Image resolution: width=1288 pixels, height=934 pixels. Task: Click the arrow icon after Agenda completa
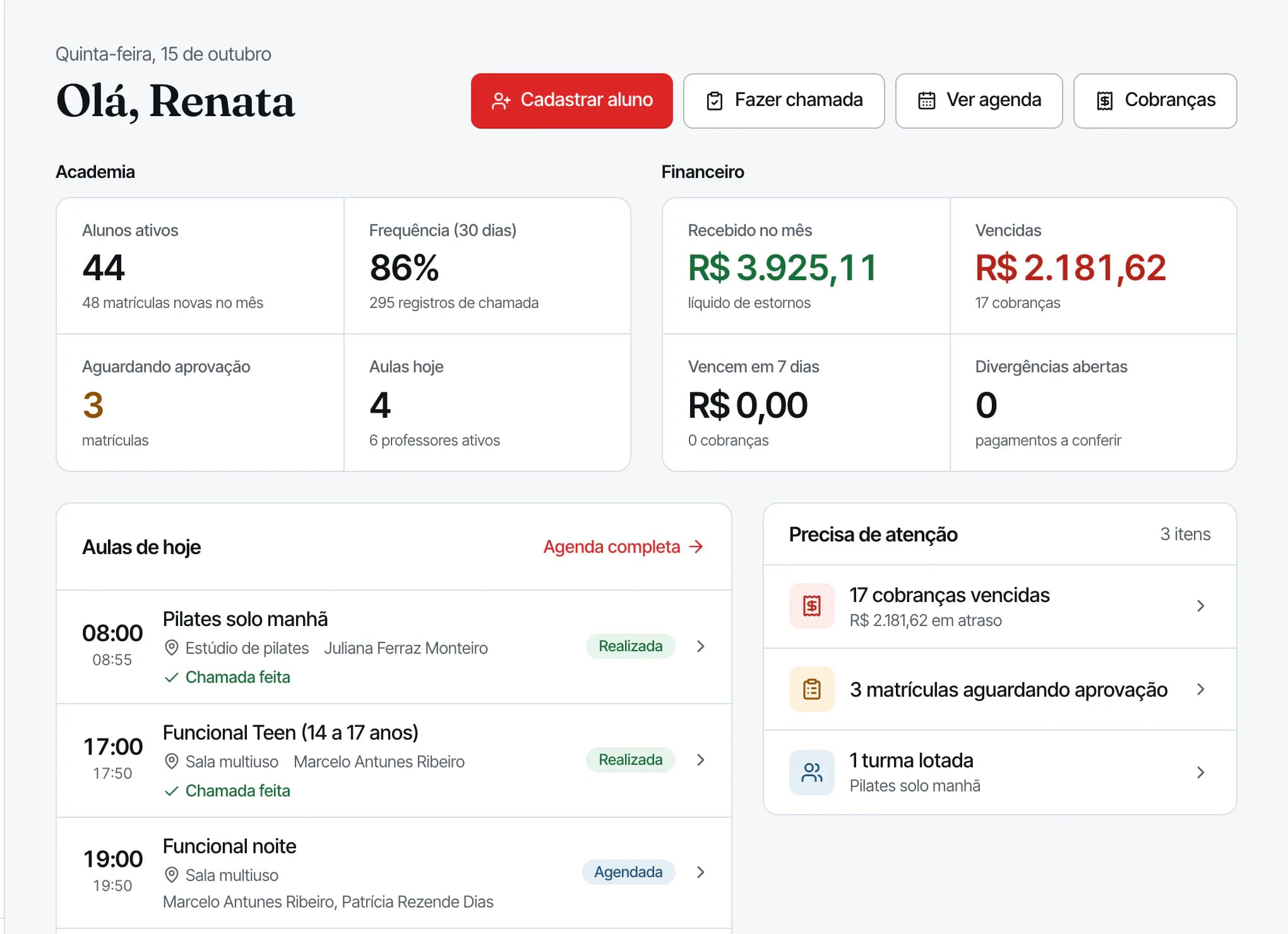pyautogui.click(x=696, y=547)
